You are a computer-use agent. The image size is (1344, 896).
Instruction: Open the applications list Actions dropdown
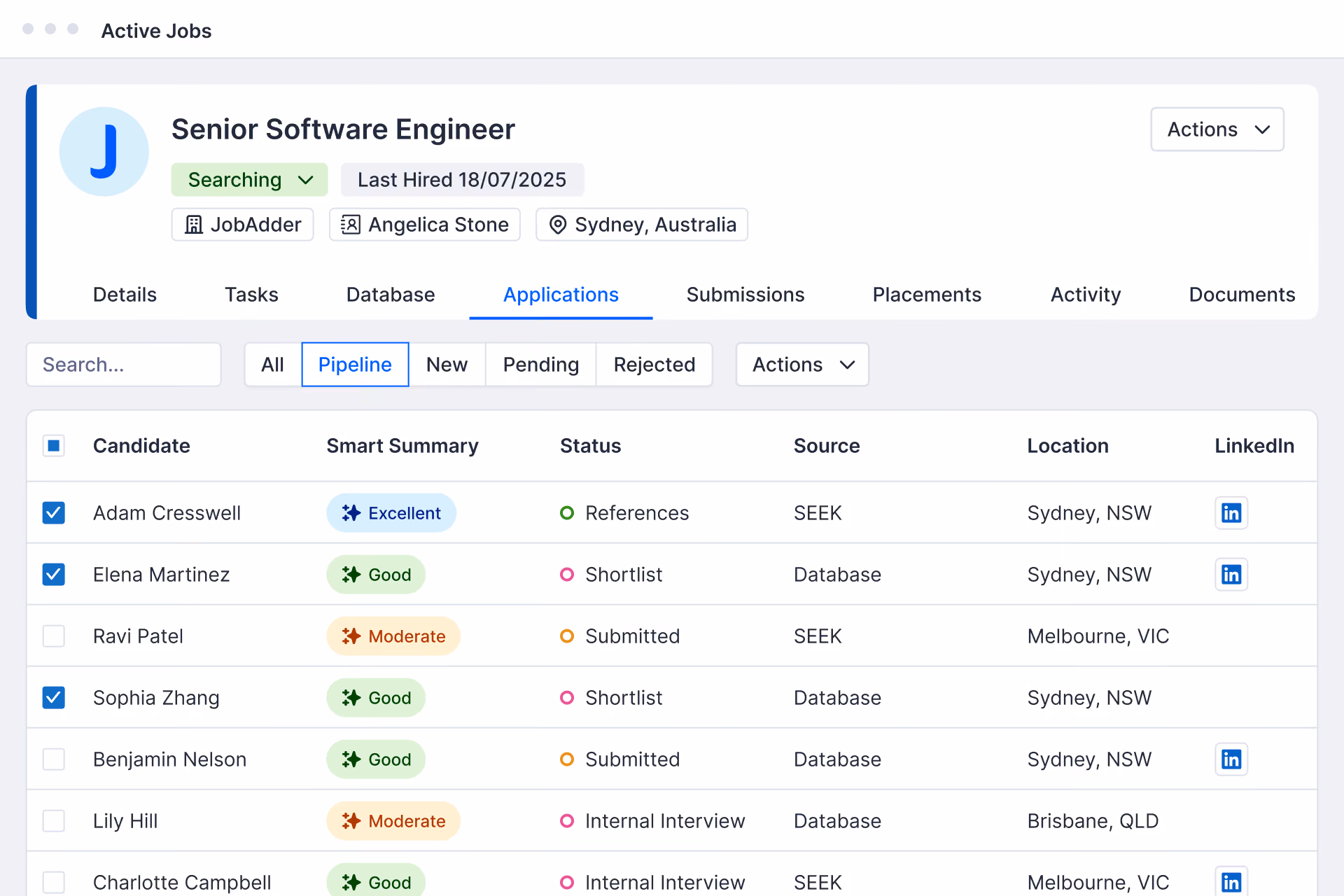[802, 365]
